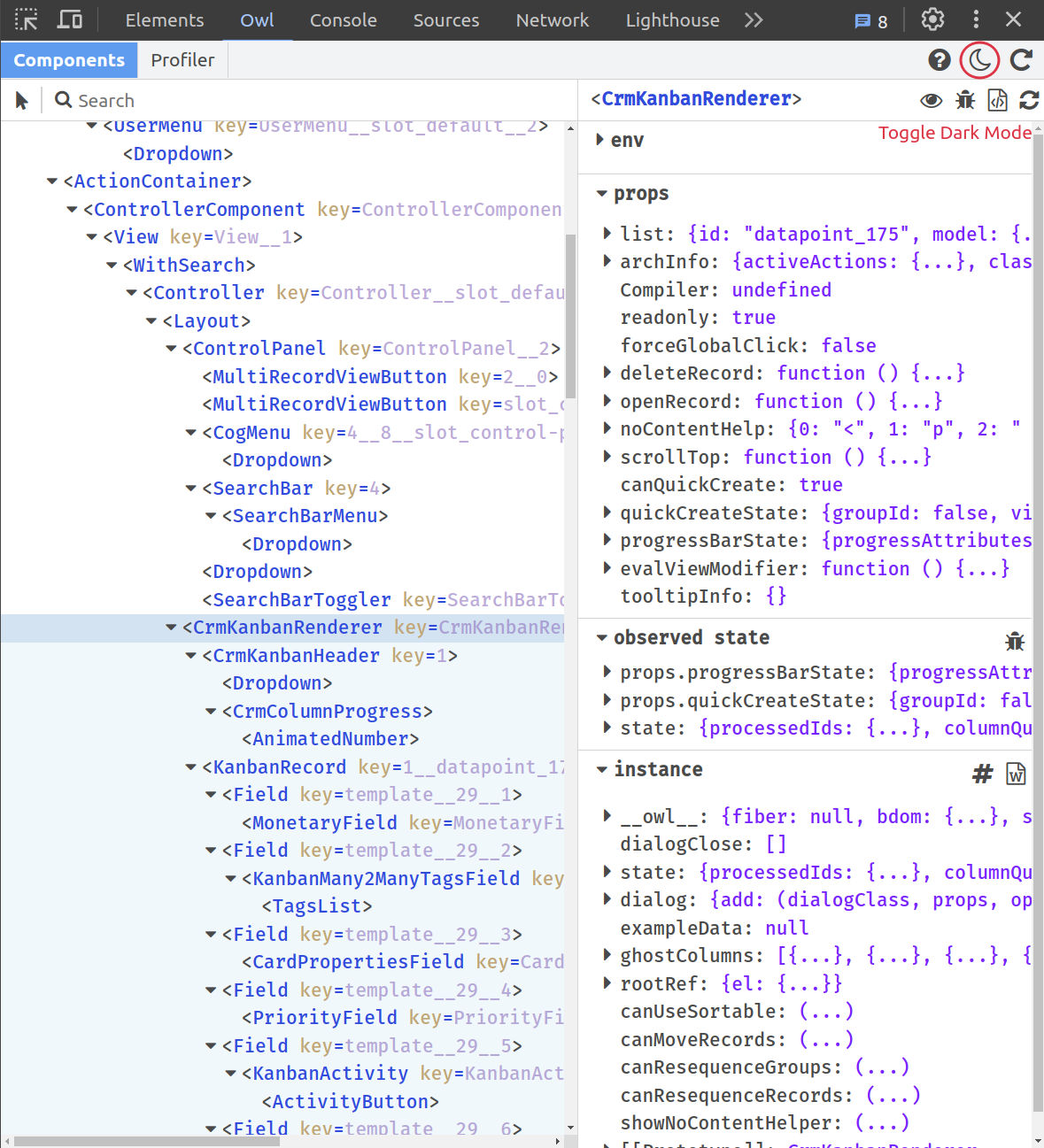The image size is (1044, 1148).
Task: Open more DevTools tabs chevron
Action: (x=754, y=19)
